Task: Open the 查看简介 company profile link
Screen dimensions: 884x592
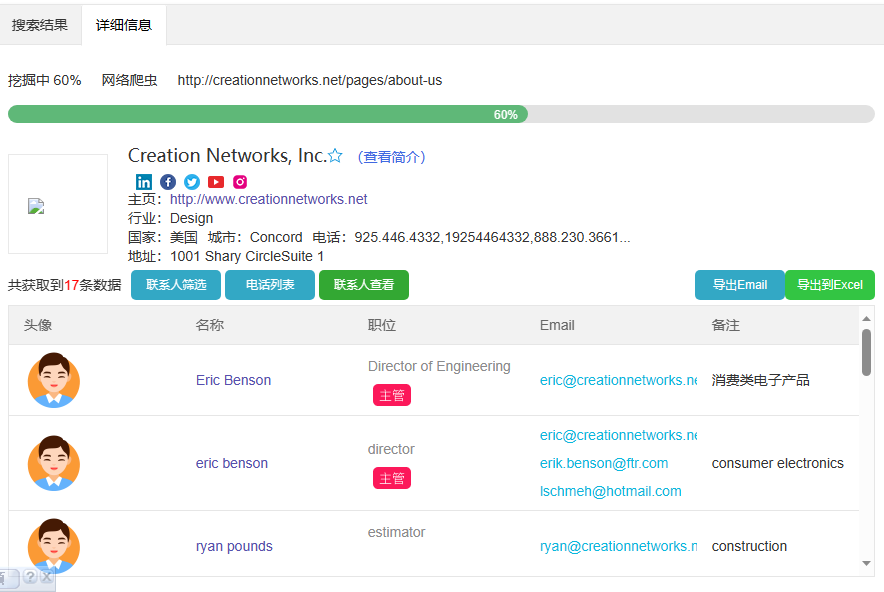Action: point(391,157)
